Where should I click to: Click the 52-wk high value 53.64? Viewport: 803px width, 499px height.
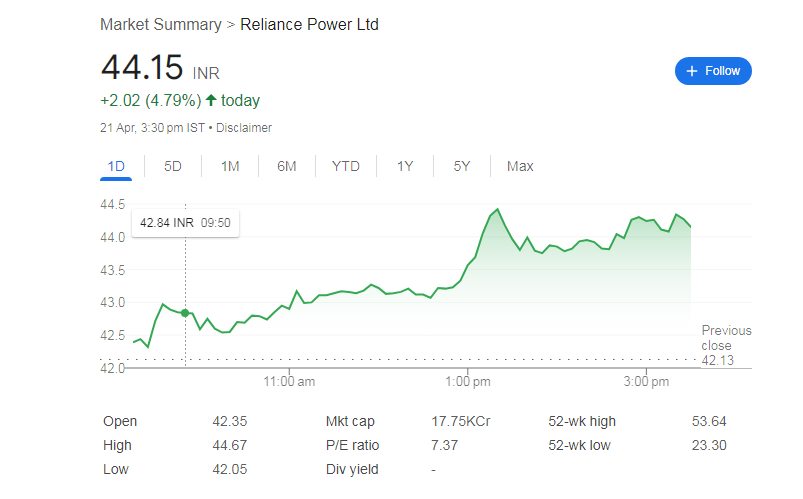pos(709,421)
